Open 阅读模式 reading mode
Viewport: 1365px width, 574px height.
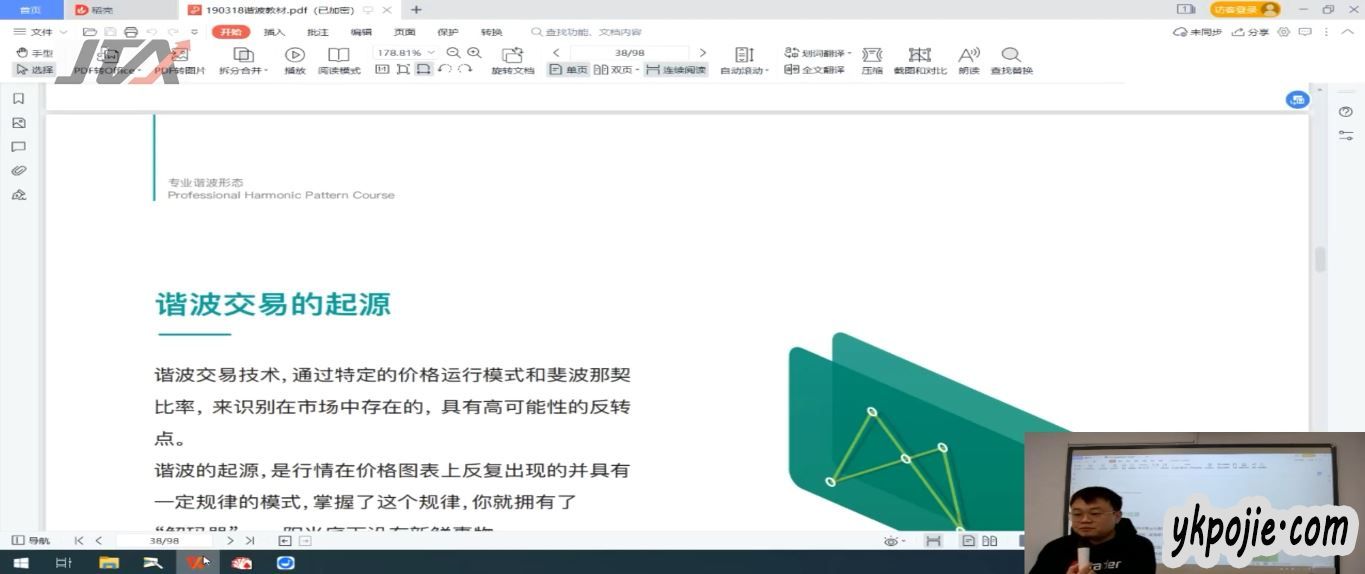click(339, 59)
